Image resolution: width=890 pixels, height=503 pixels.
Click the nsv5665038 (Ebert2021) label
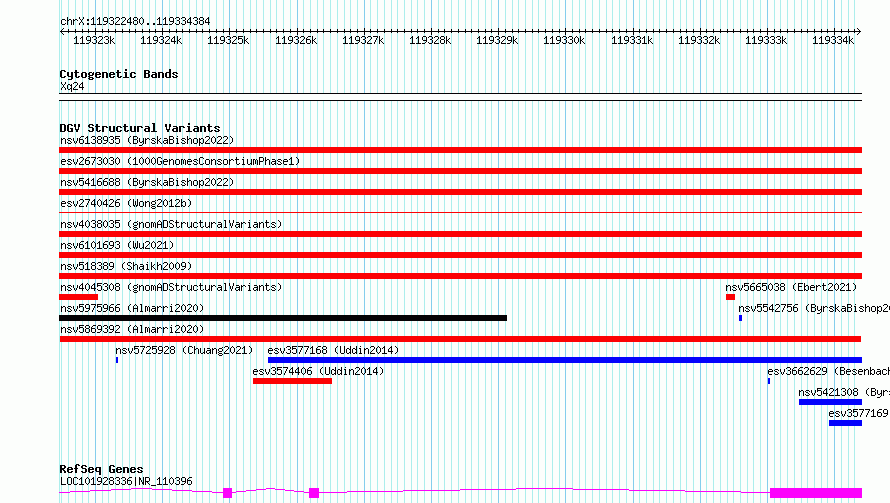point(791,287)
